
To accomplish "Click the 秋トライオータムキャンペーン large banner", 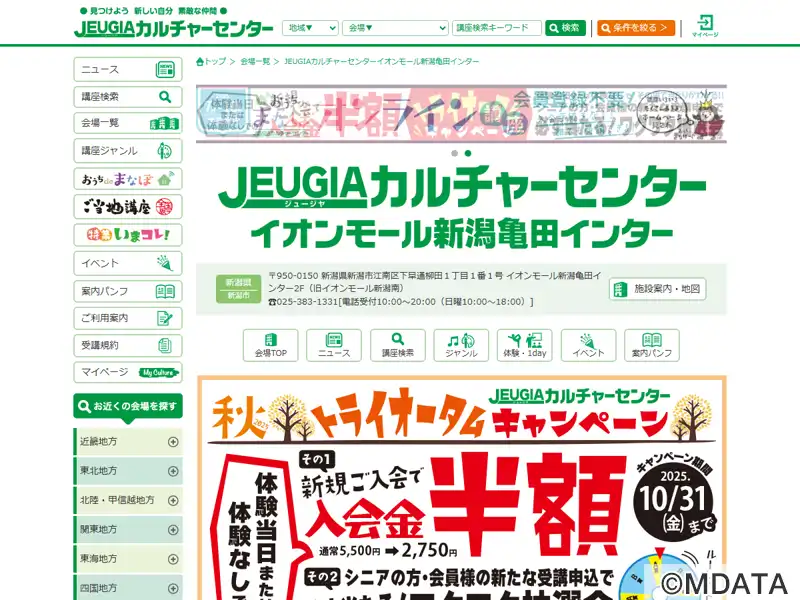I will [462, 488].
